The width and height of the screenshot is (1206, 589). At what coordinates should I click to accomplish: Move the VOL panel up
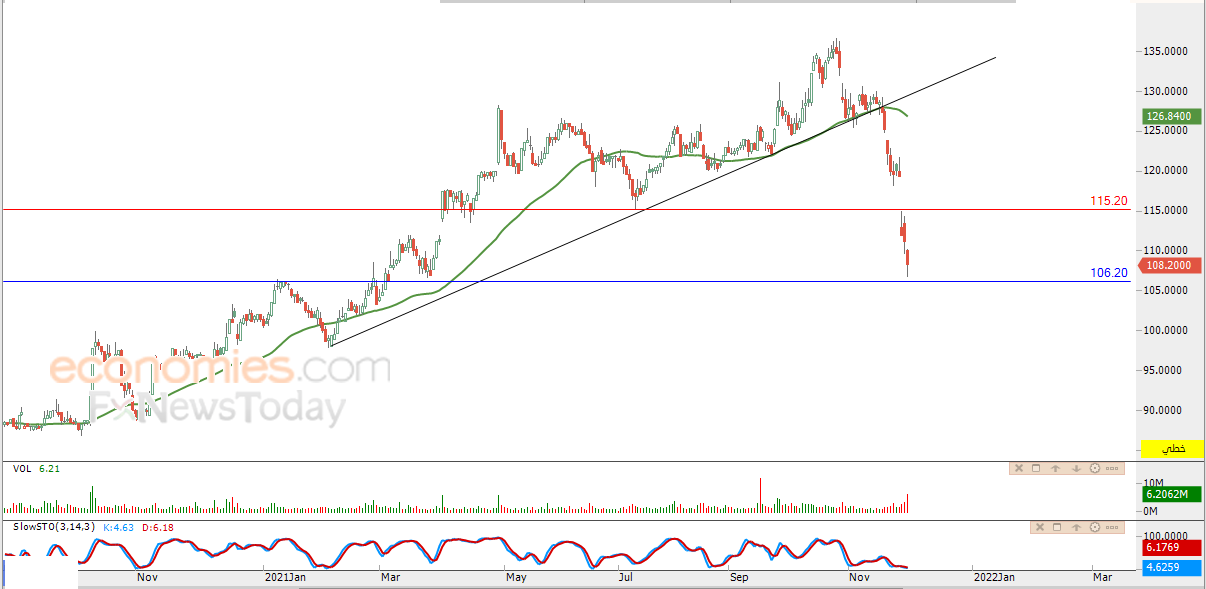click(x=1056, y=468)
